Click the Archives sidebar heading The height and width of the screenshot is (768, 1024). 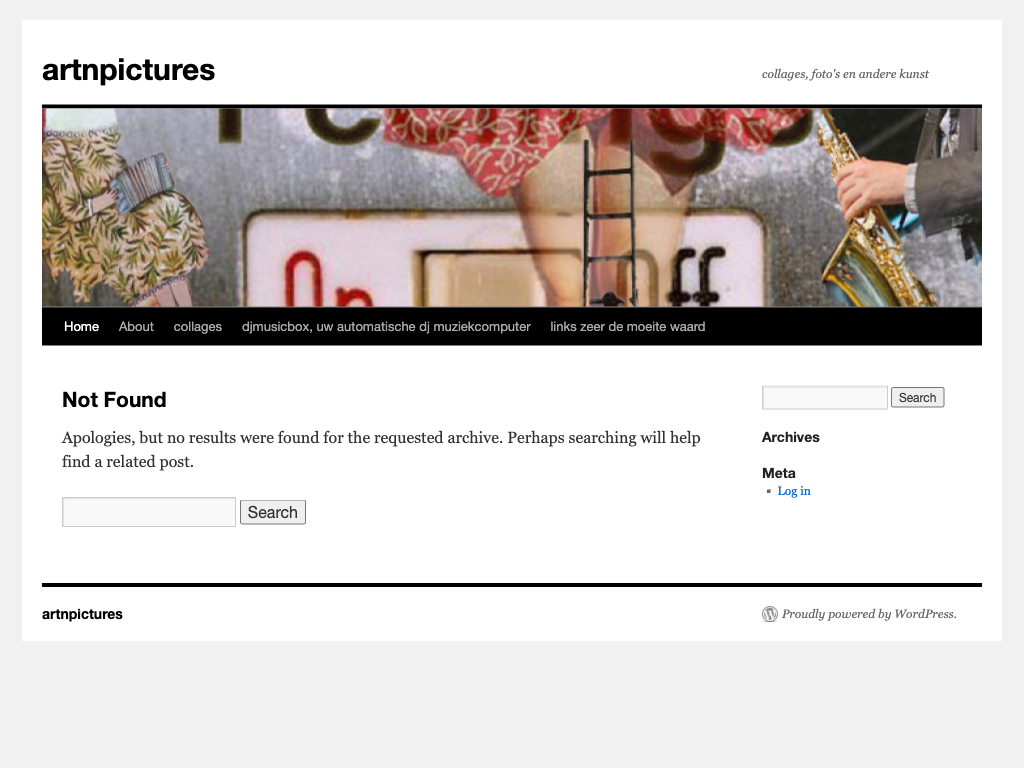pos(790,437)
